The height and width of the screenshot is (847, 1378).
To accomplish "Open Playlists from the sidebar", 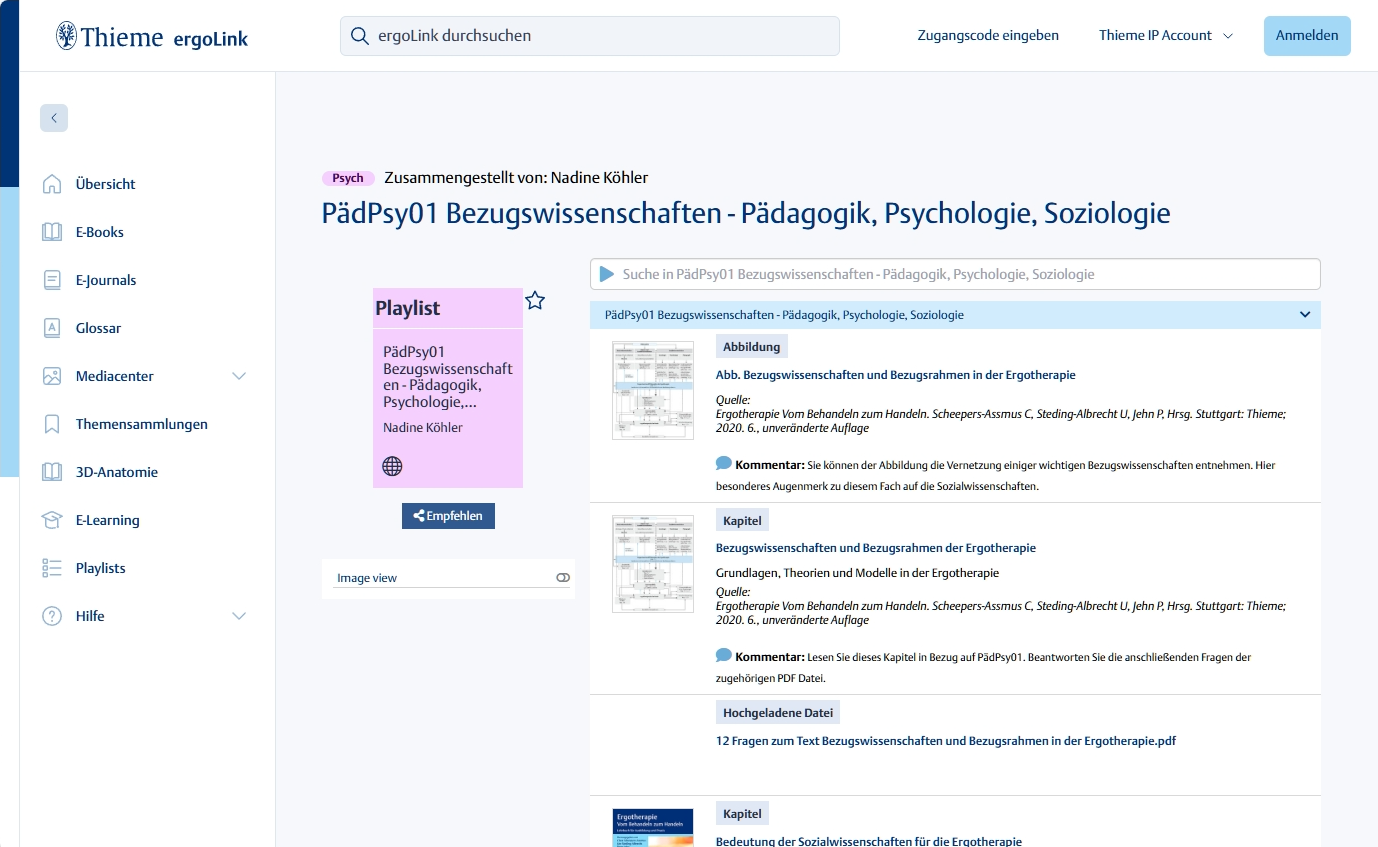I will coord(100,568).
